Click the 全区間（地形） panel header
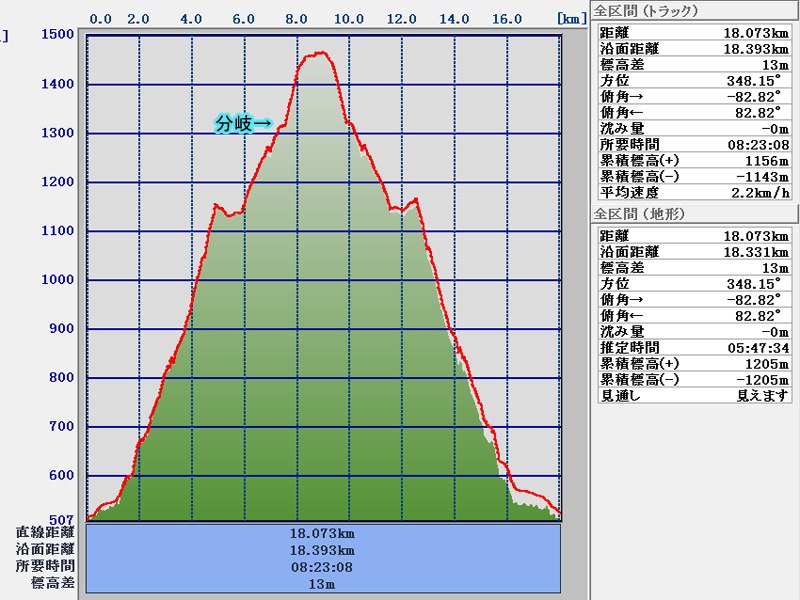This screenshot has width=800, height=600. (x=640, y=214)
